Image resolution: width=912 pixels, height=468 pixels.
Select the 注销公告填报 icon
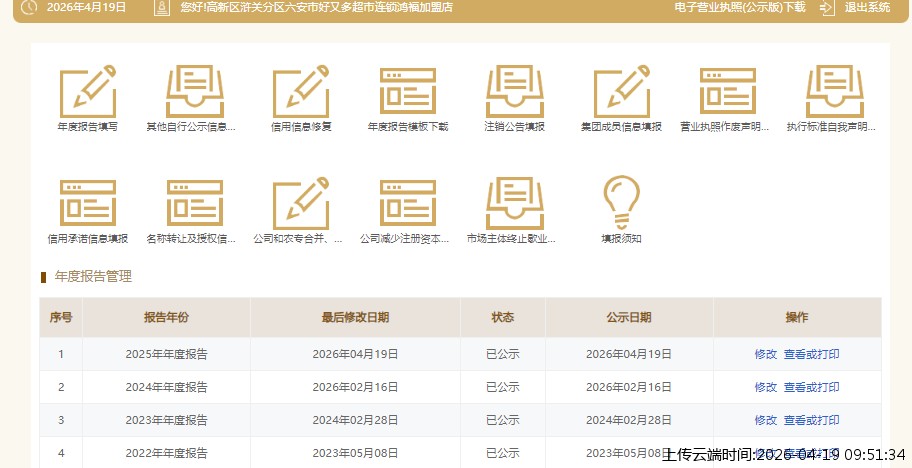click(514, 92)
